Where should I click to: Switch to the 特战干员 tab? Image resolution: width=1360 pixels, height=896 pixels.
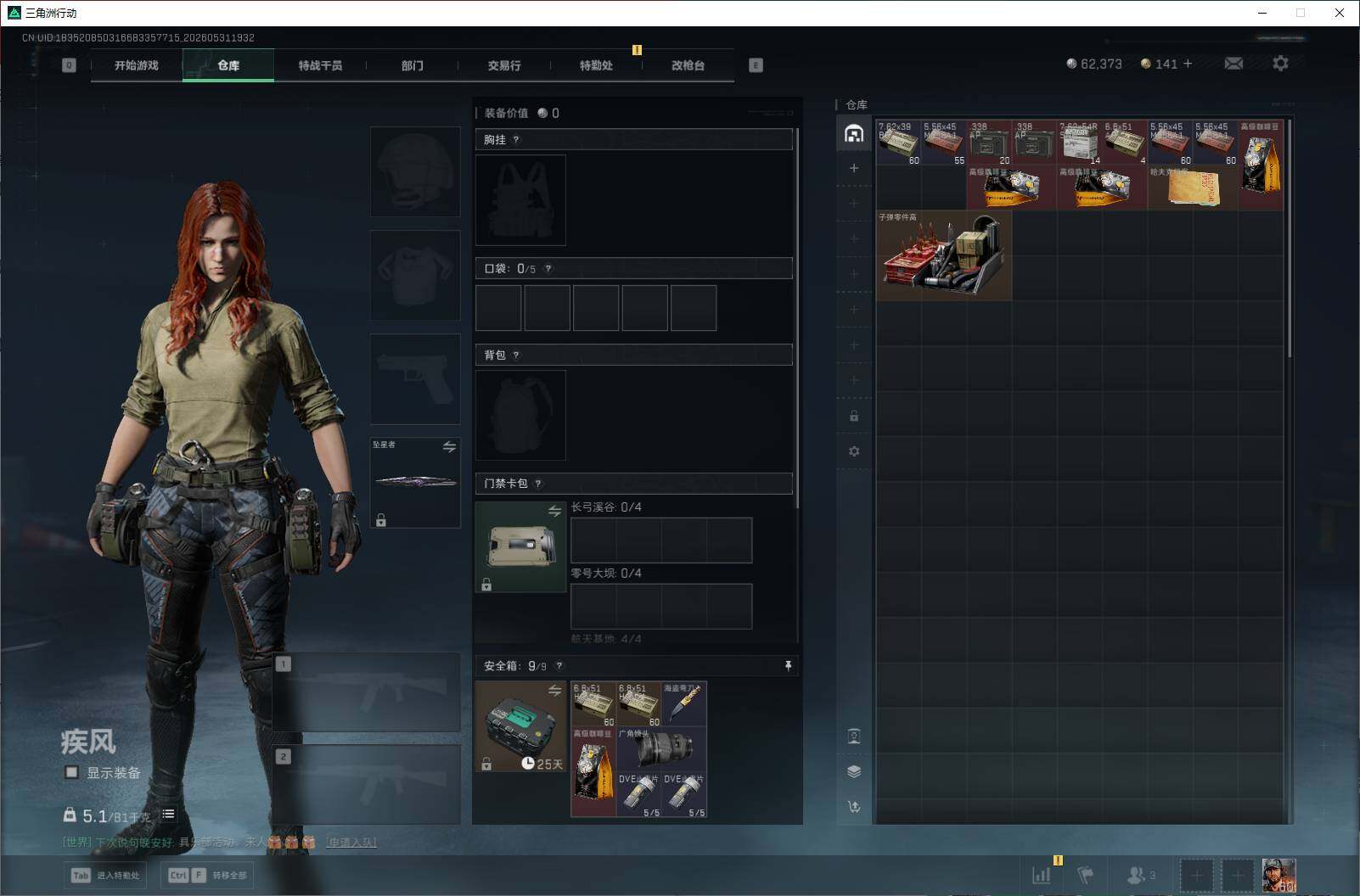(320, 65)
